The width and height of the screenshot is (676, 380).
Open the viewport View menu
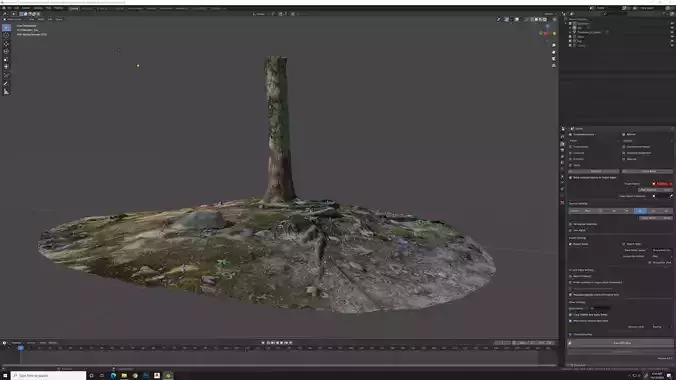(x=31, y=19)
